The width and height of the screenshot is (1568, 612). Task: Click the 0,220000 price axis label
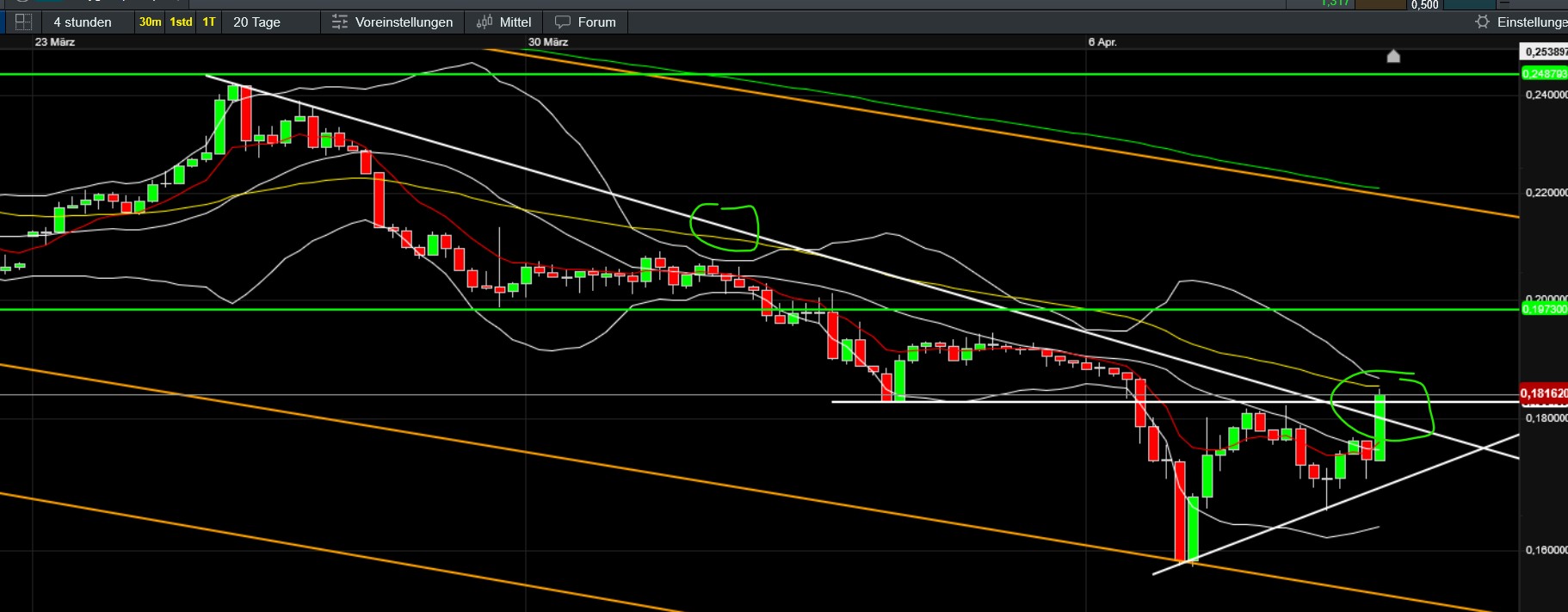coord(1546,192)
